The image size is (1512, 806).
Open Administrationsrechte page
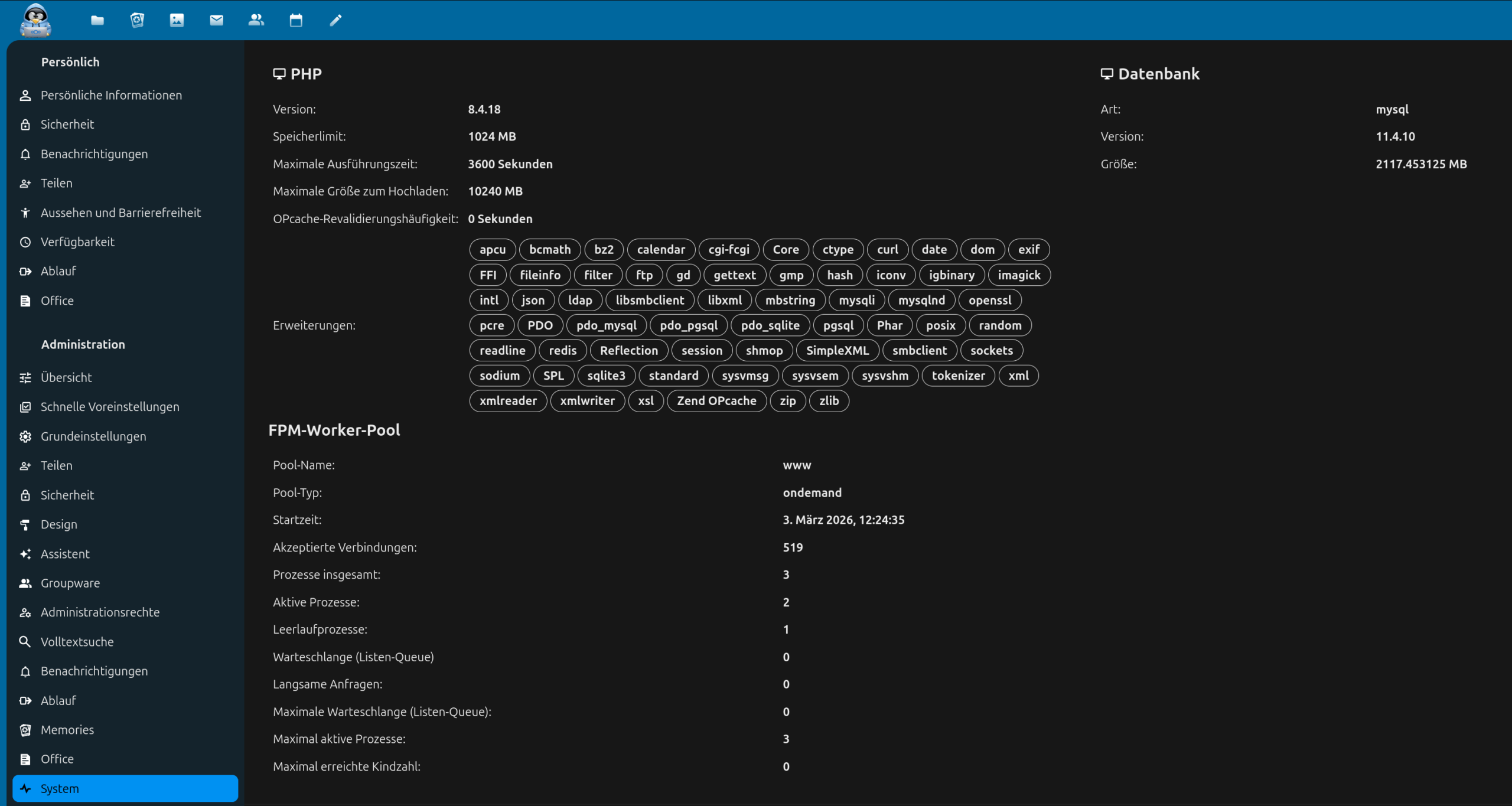(x=100, y=612)
